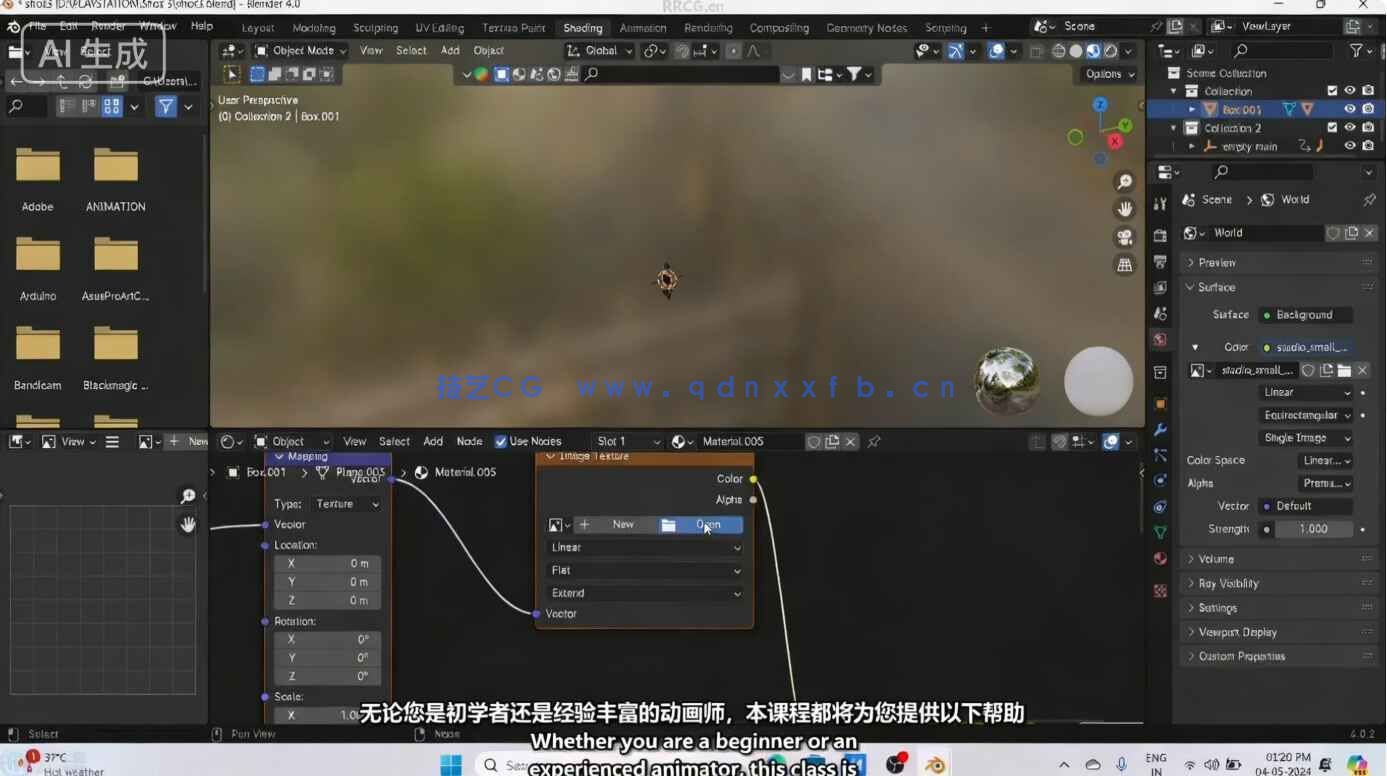Click the yellow Color output socket of Image Texture
The height and width of the screenshot is (776, 1387).
pyautogui.click(x=754, y=478)
